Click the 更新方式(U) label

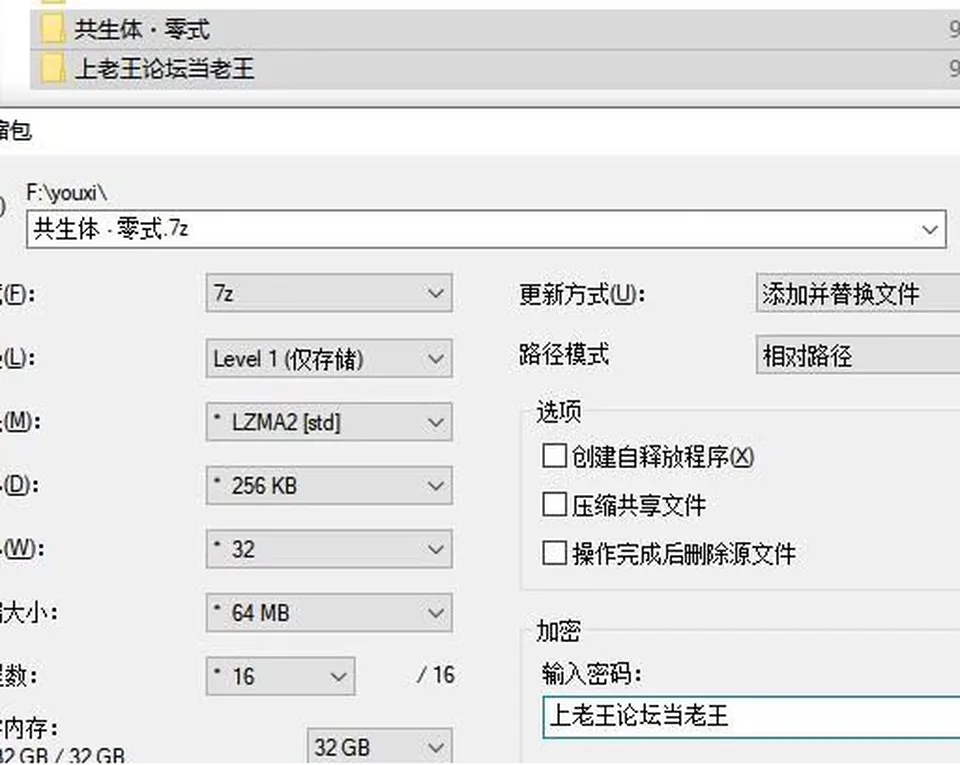(x=582, y=294)
